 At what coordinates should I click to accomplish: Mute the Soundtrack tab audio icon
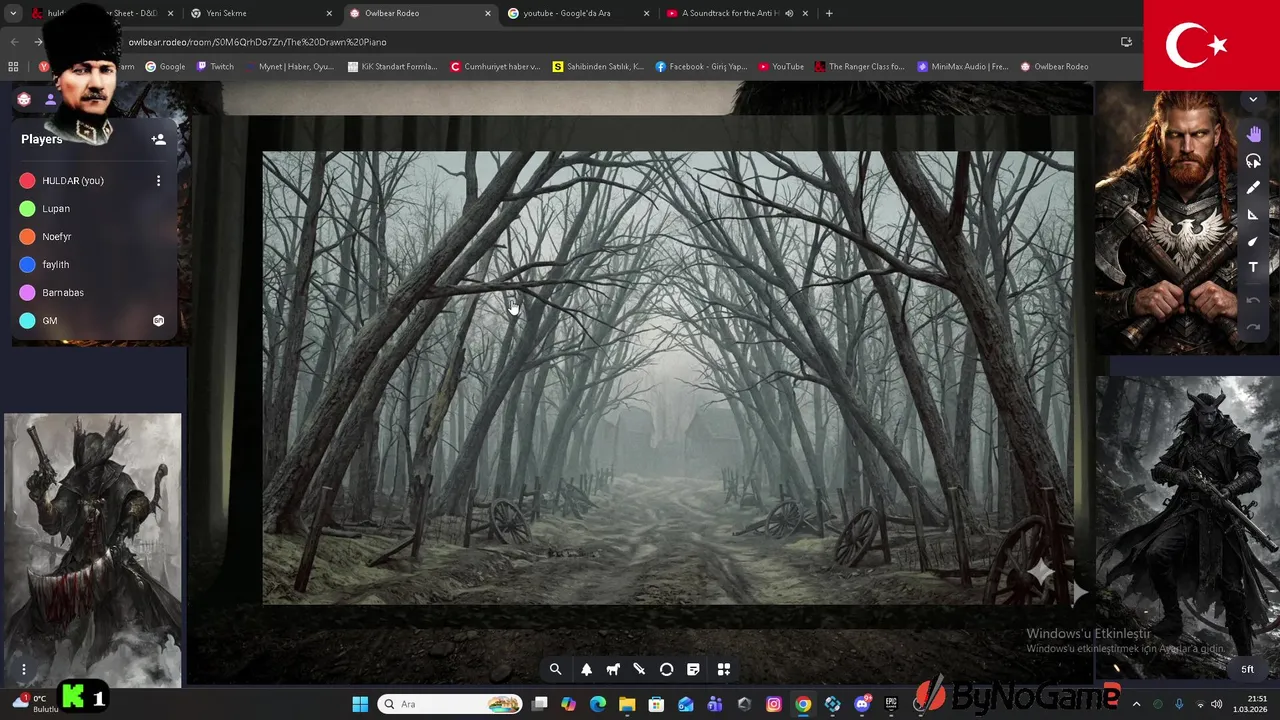(789, 13)
